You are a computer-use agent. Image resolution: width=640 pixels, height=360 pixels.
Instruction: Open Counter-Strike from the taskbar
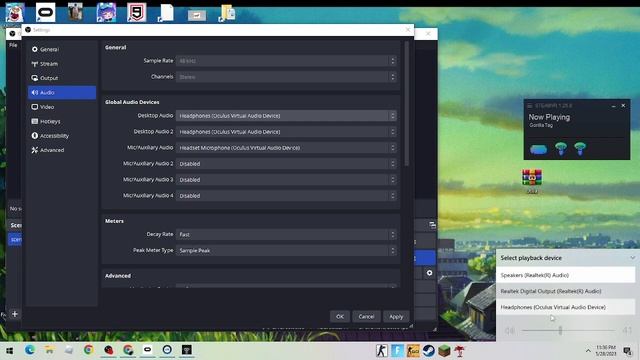point(382,351)
